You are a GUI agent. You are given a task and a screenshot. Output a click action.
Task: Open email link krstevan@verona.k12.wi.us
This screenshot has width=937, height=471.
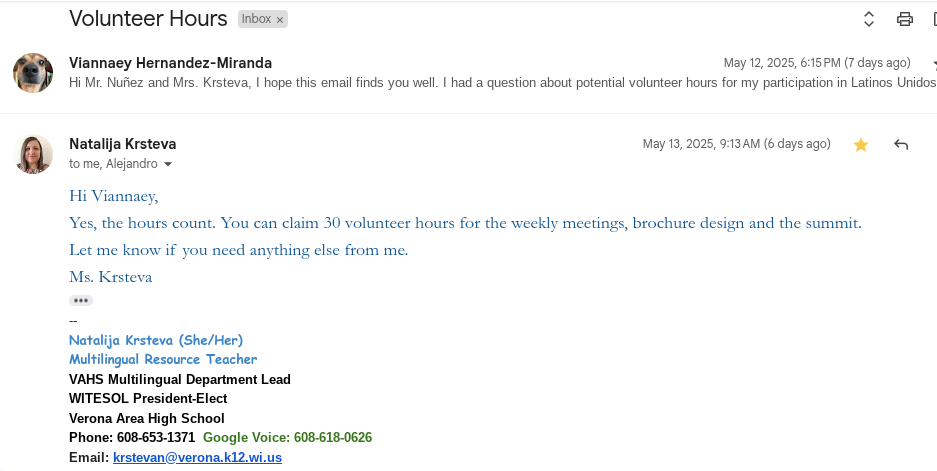[197, 457]
